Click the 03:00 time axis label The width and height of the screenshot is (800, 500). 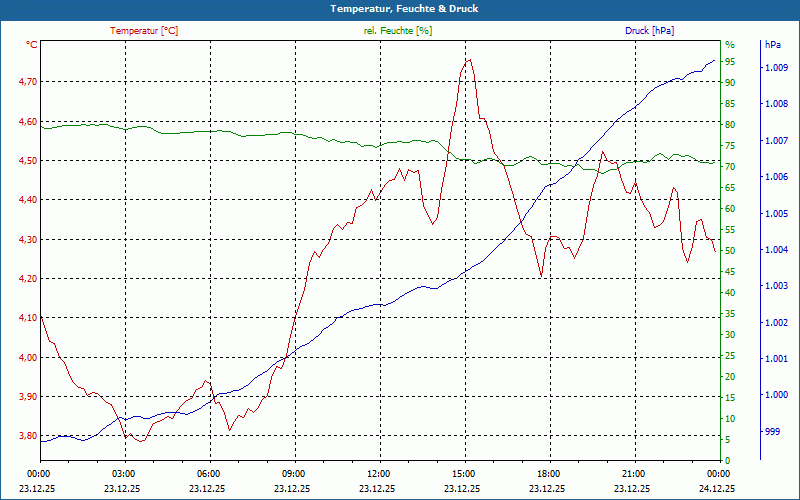coord(123,474)
